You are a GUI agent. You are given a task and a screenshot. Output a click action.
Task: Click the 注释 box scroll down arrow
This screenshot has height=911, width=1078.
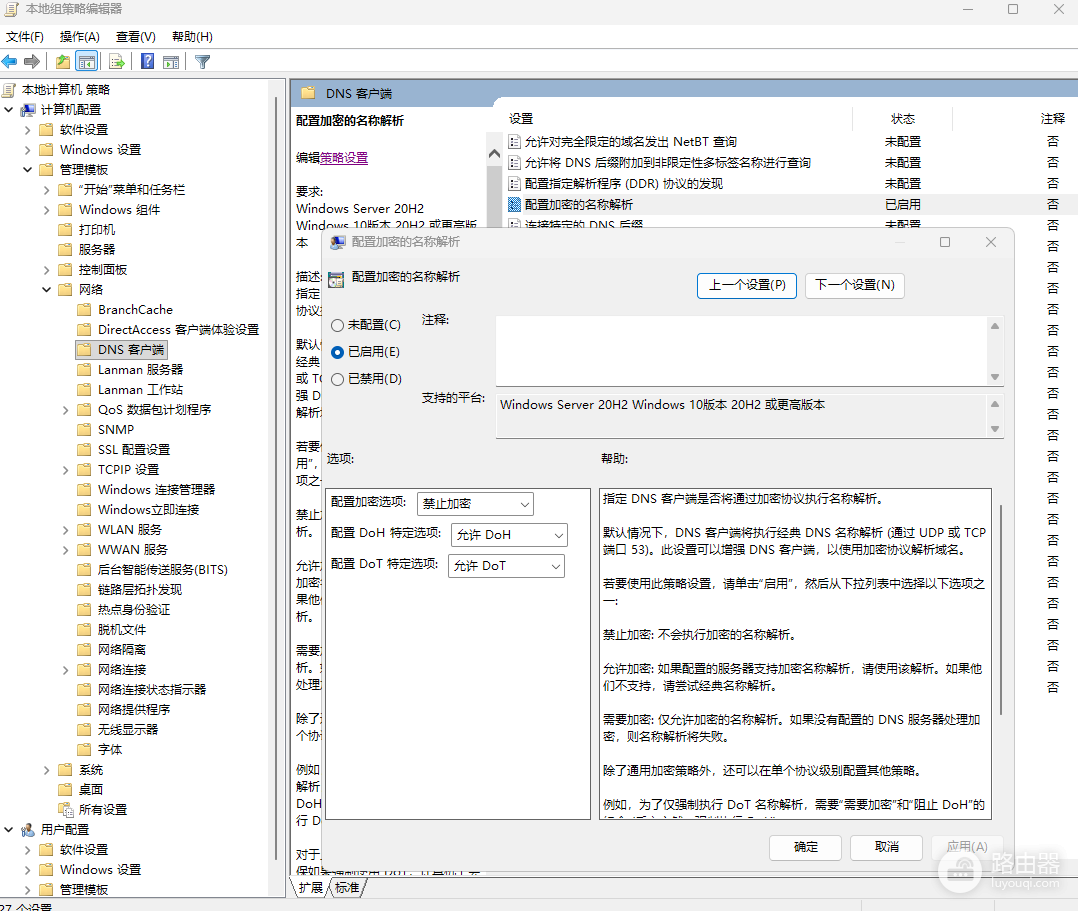click(x=995, y=377)
